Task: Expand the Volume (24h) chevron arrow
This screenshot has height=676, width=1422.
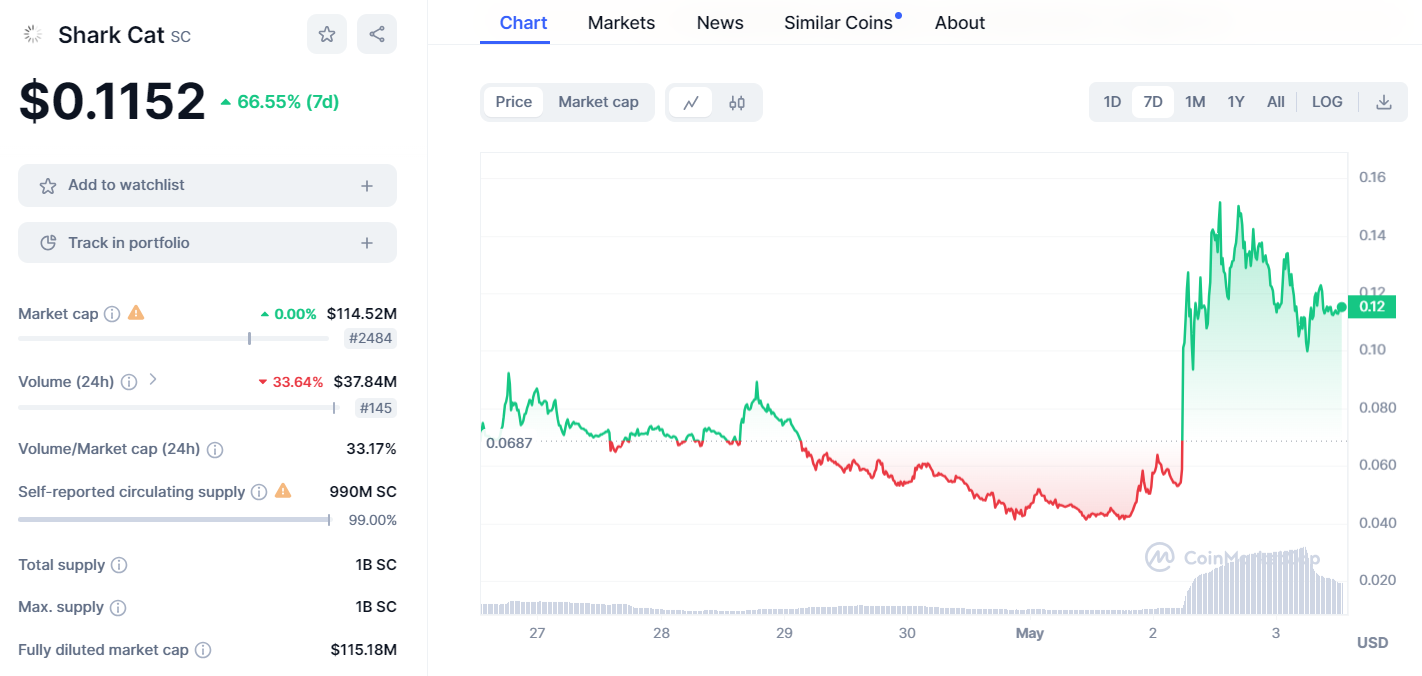Action: (x=153, y=380)
